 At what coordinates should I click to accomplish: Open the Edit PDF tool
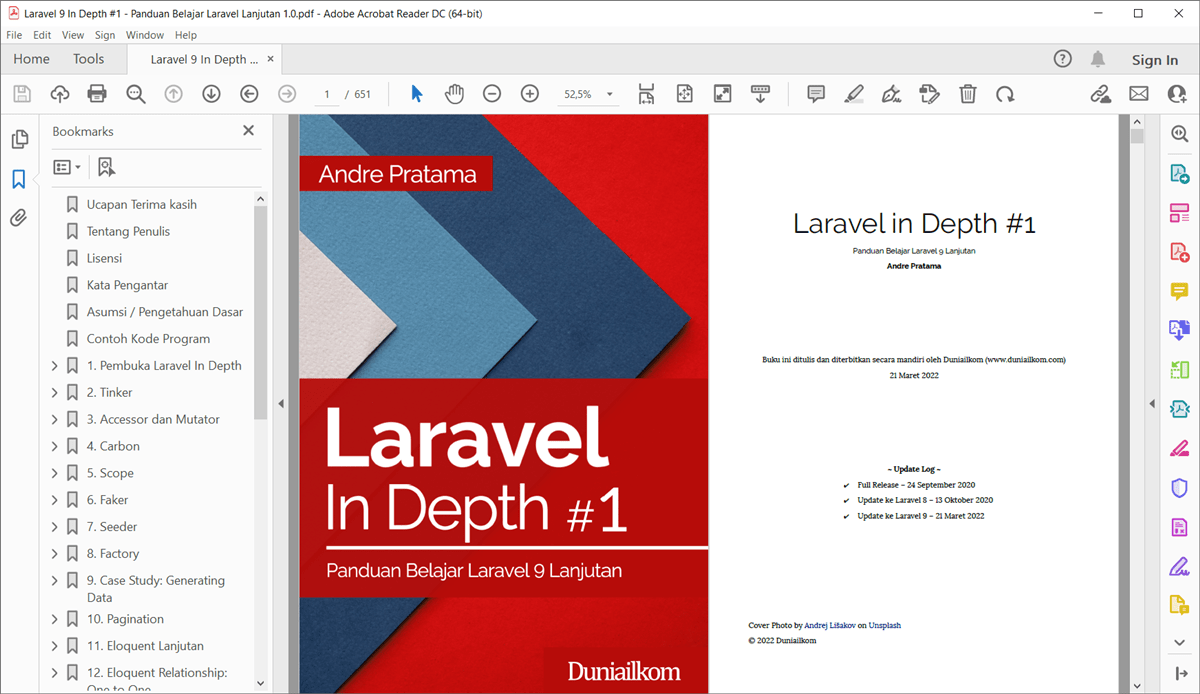click(x=1179, y=213)
